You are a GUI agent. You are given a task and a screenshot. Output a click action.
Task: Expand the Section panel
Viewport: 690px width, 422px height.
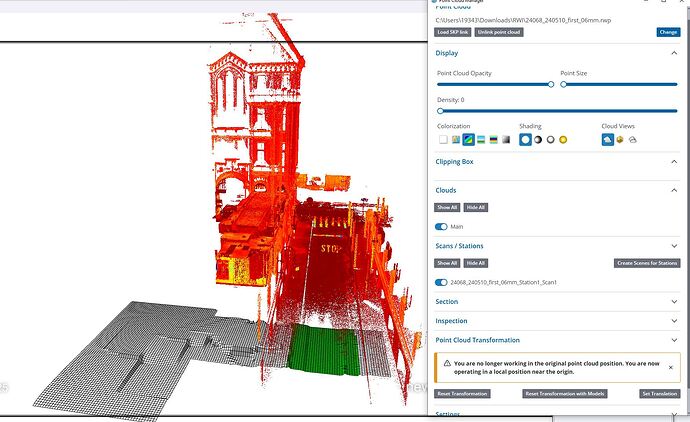(674, 301)
